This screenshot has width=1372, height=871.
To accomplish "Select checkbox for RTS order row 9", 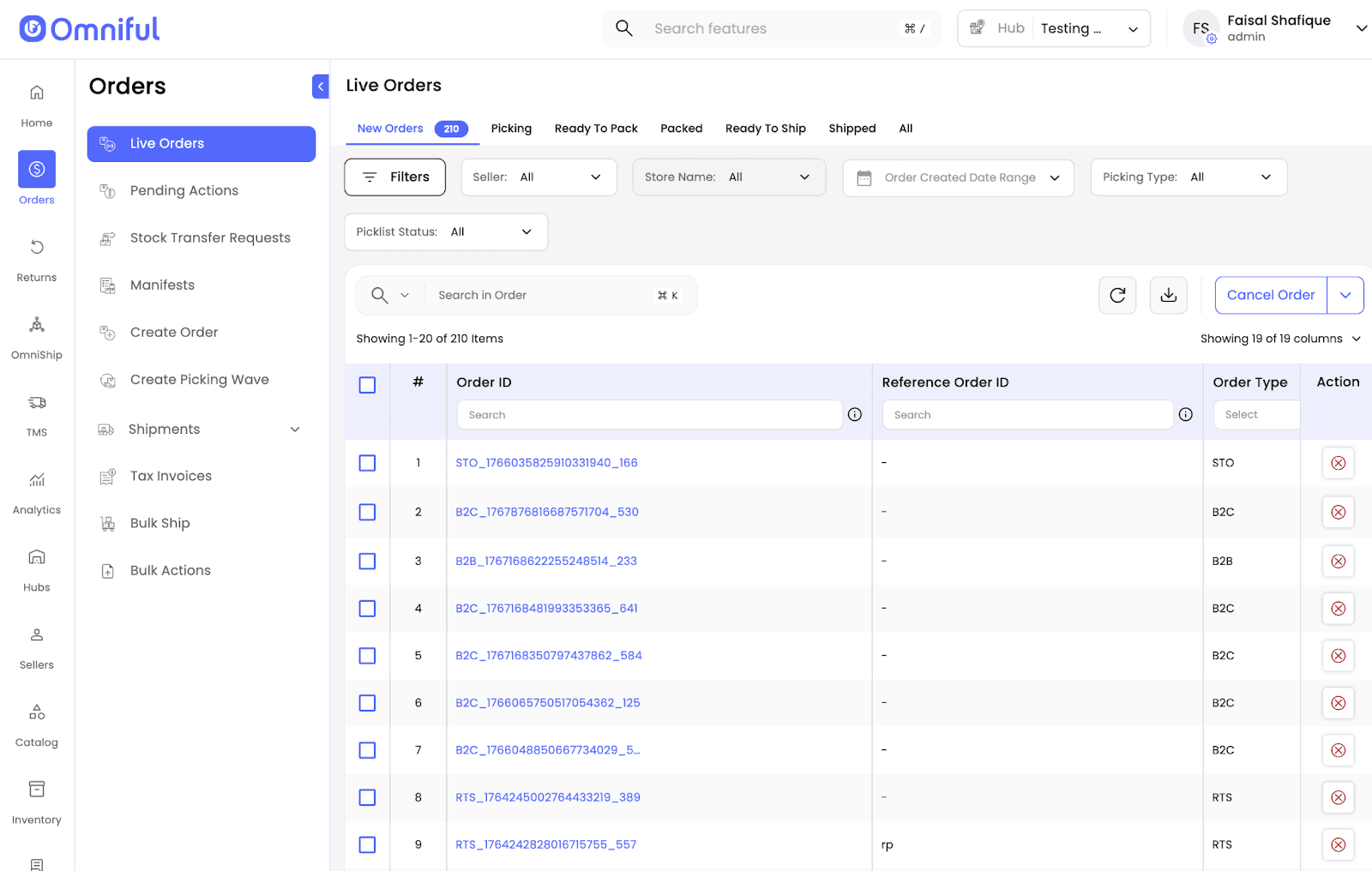I will pyautogui.click(x=367, y=845).
